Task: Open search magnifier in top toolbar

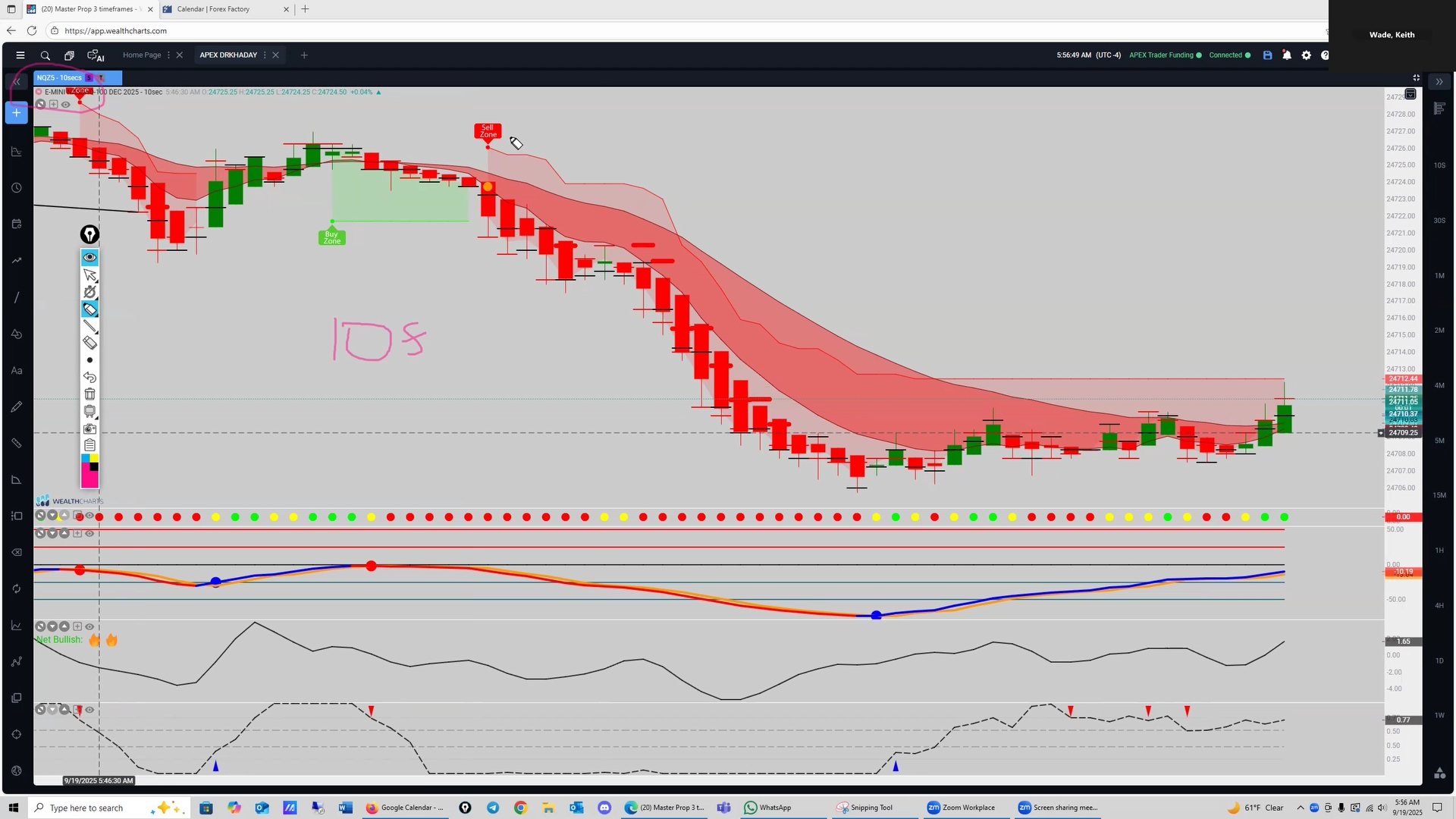Action: (45, 55)
